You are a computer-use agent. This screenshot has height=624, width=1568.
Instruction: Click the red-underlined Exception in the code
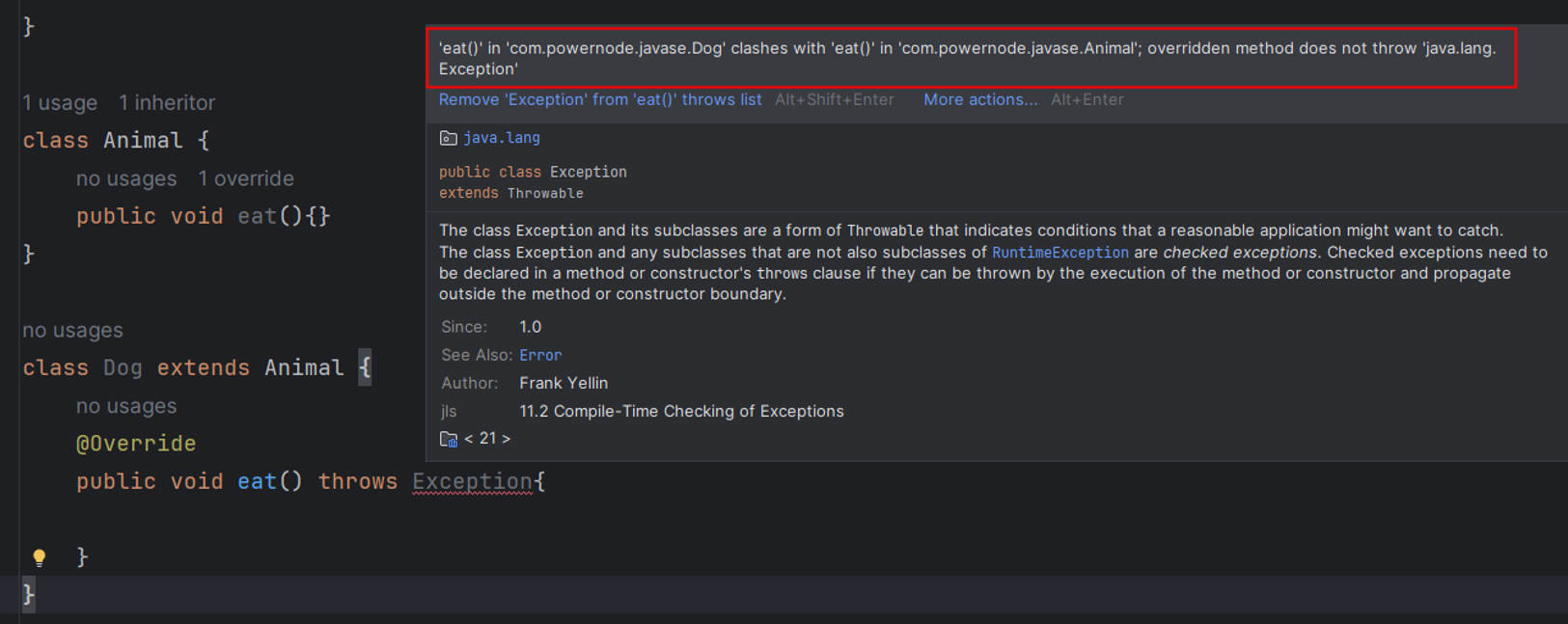click(472, 481)
